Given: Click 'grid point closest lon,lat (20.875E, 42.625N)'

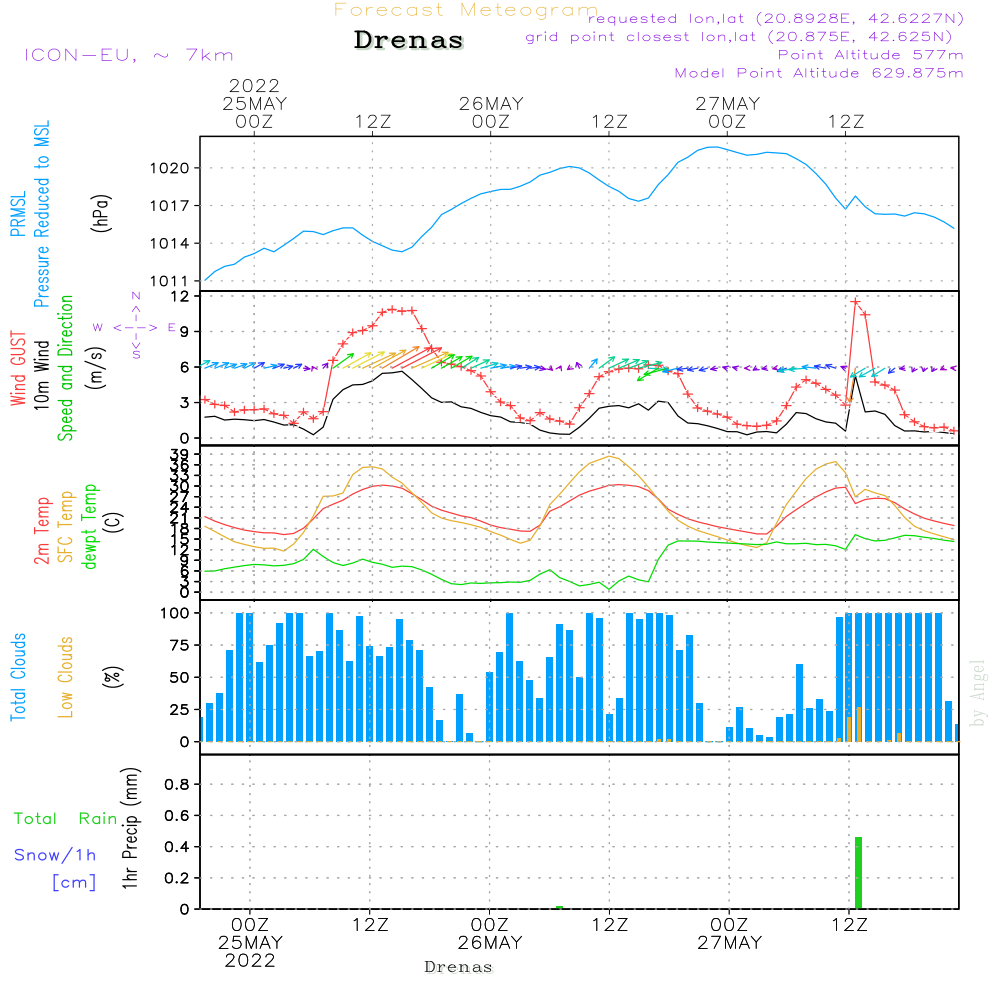Looking at the screenshot, I should click(x=739, y=37).
